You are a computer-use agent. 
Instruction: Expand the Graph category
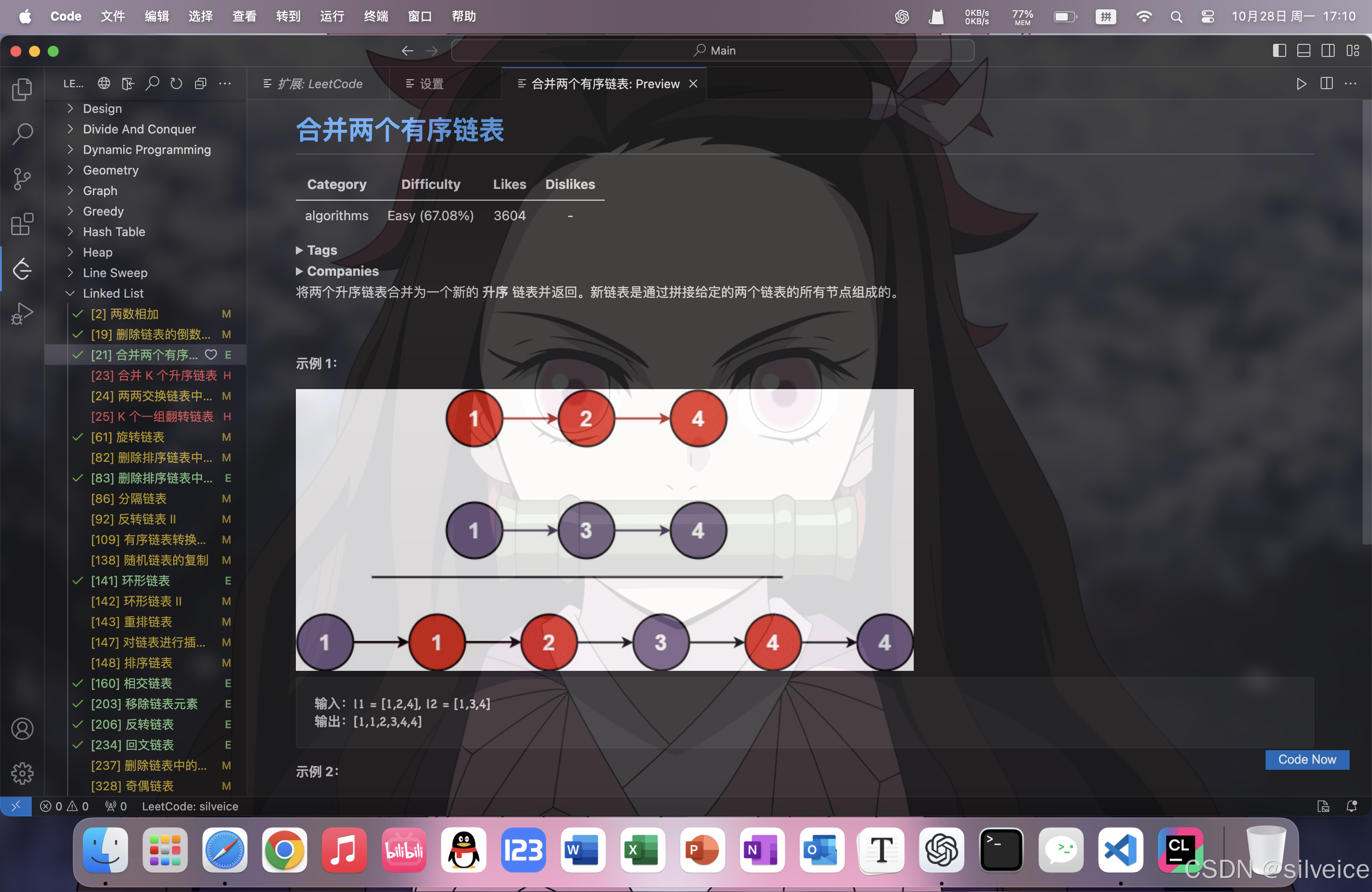pos(70,191)
